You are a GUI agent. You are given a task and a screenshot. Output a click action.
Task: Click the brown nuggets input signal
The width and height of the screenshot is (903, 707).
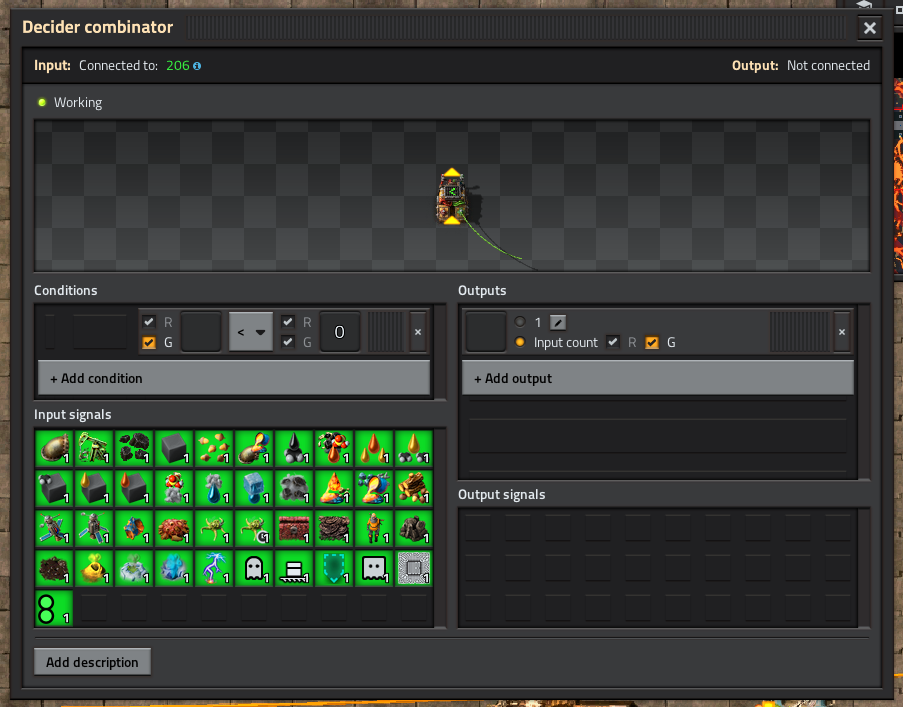coord(214,448)
